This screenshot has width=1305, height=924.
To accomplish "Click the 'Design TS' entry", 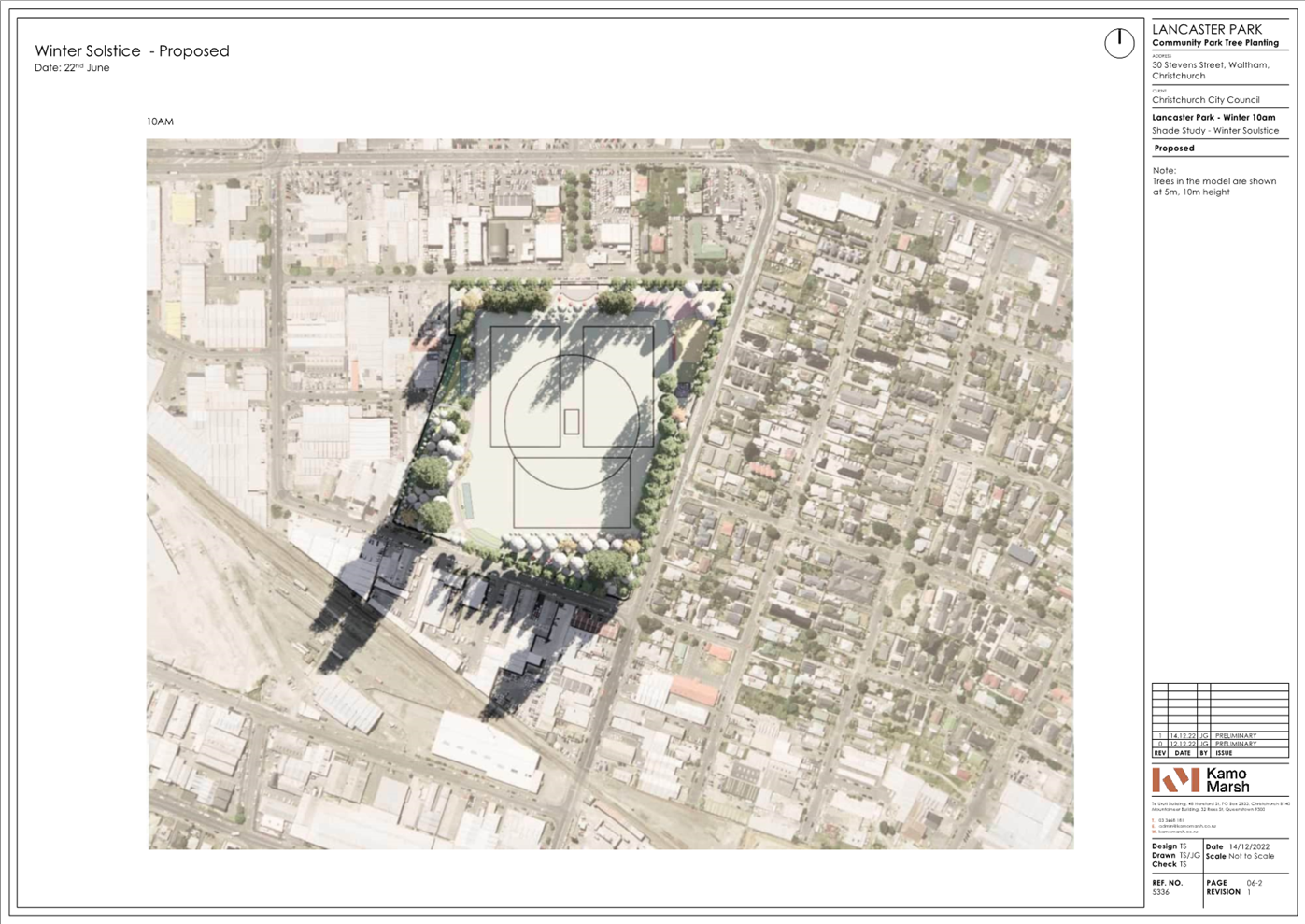I will tap(1170, 846).
